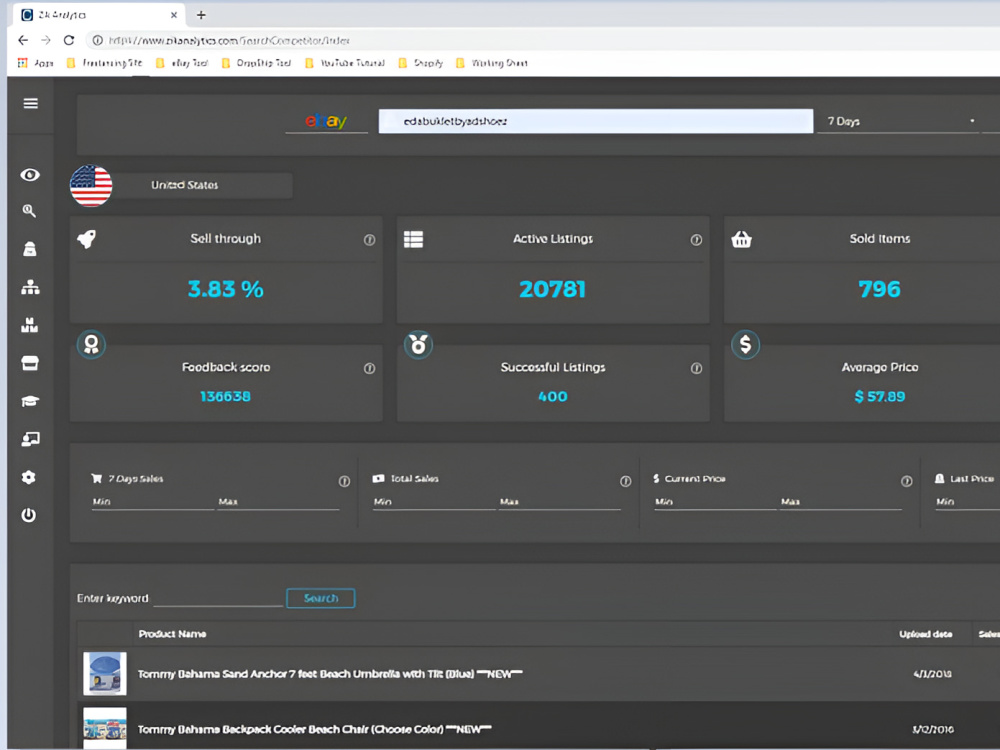Click the eye icon in sidebar
Image resolution: width=1000 pixels, height=750 pixels.
tap(30, 175)
